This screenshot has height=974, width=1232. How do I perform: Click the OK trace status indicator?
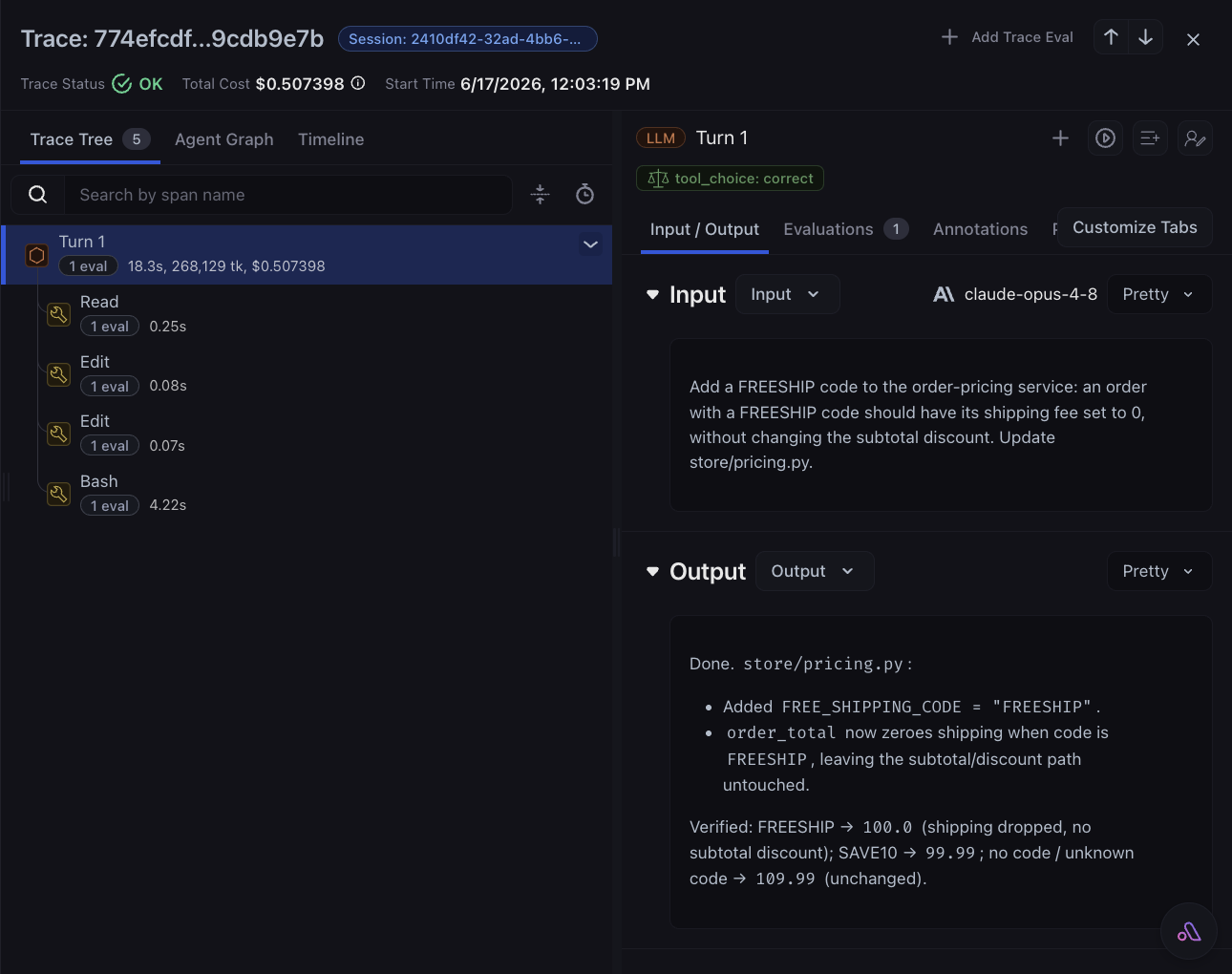point(138,84)
